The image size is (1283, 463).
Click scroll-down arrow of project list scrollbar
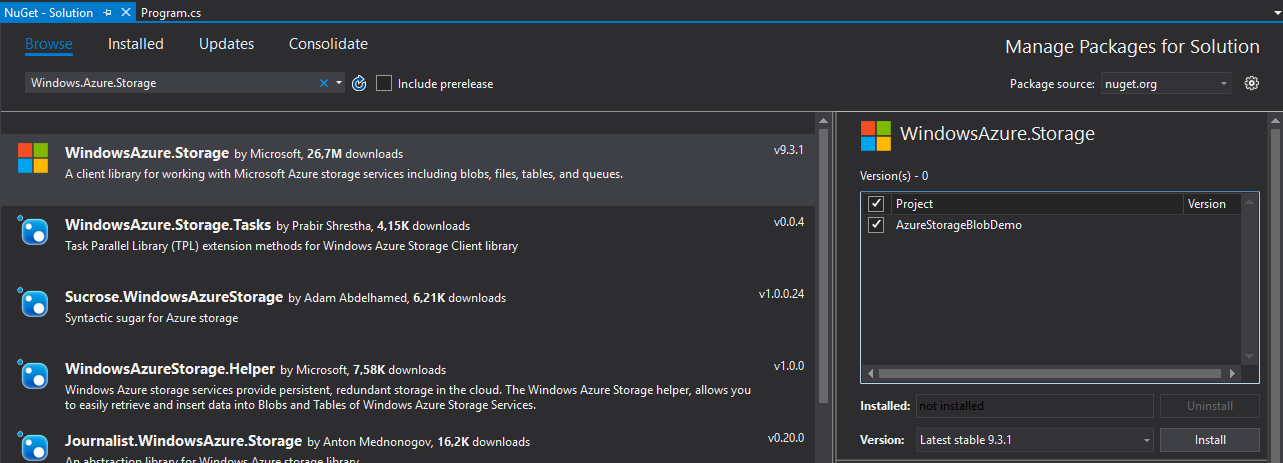coord(1250,357)
